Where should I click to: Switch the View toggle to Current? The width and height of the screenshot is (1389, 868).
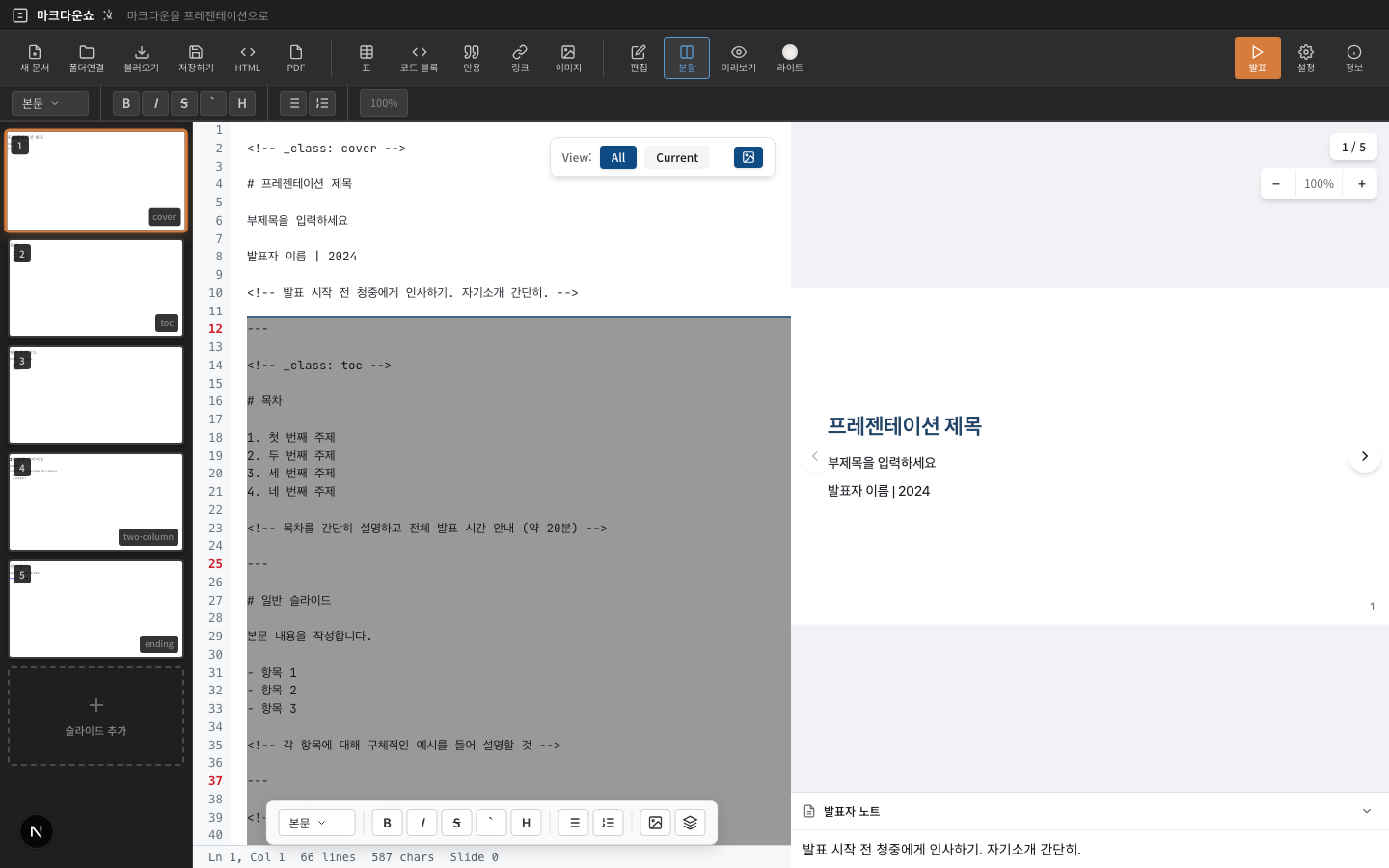point(676,157)
